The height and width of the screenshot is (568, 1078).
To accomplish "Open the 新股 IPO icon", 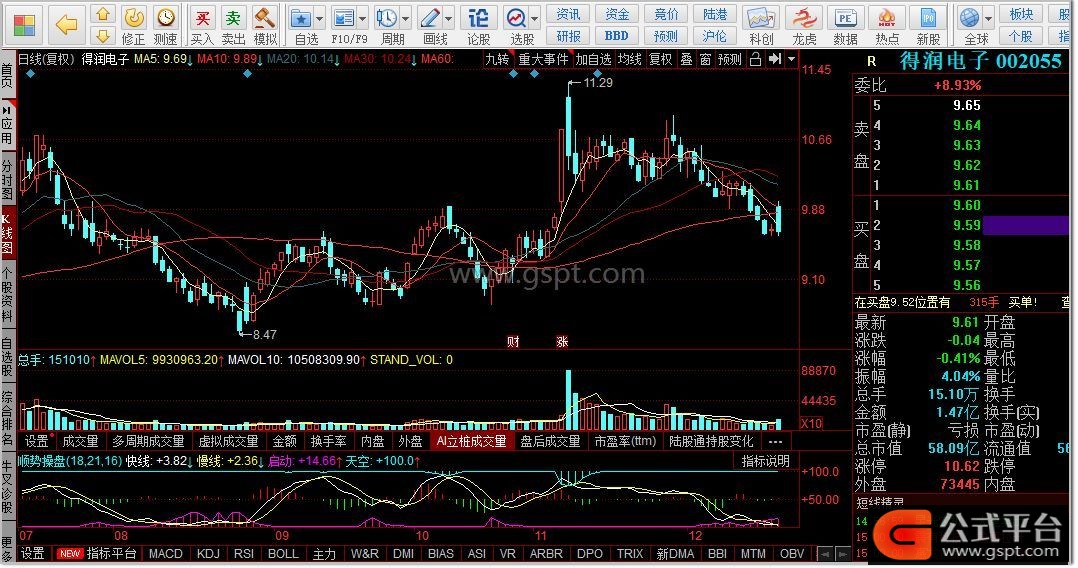I will (928, 25).
